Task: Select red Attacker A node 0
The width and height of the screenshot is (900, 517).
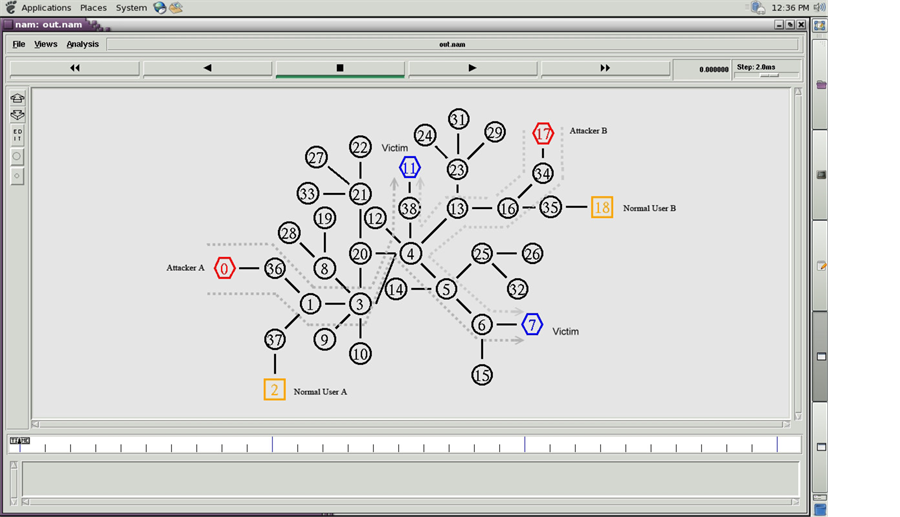Action: coord(225,268)
